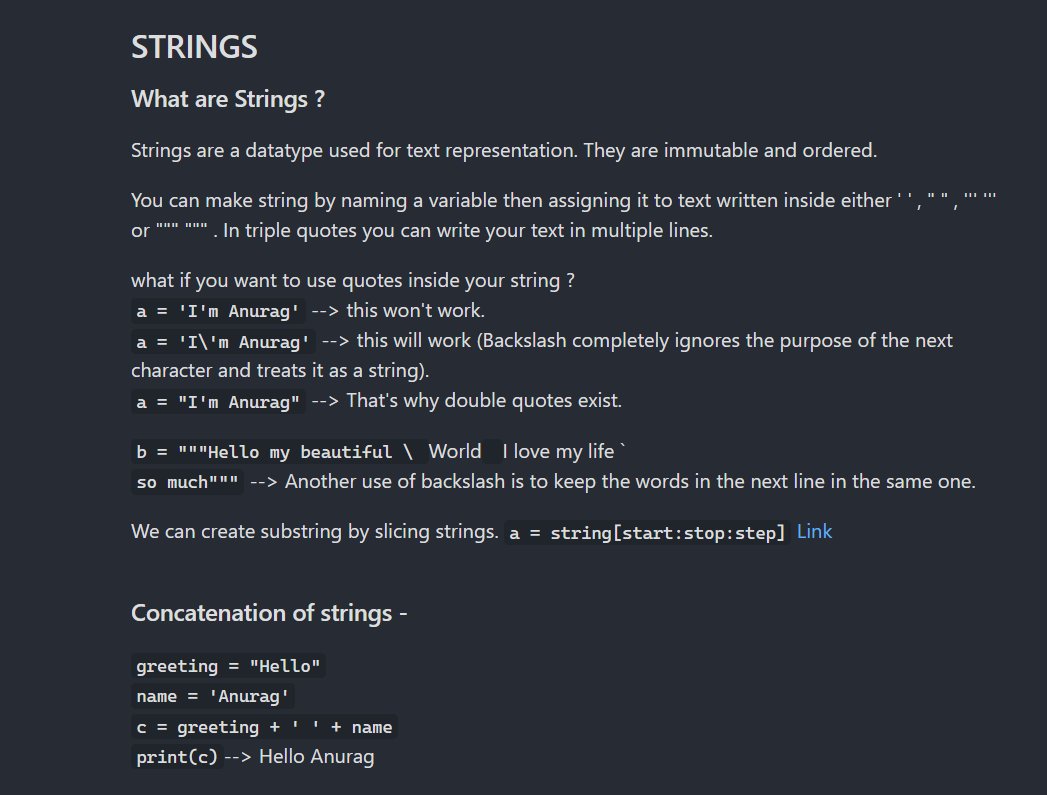Click the code a = string[start:stop:step]

pos(647,533)
